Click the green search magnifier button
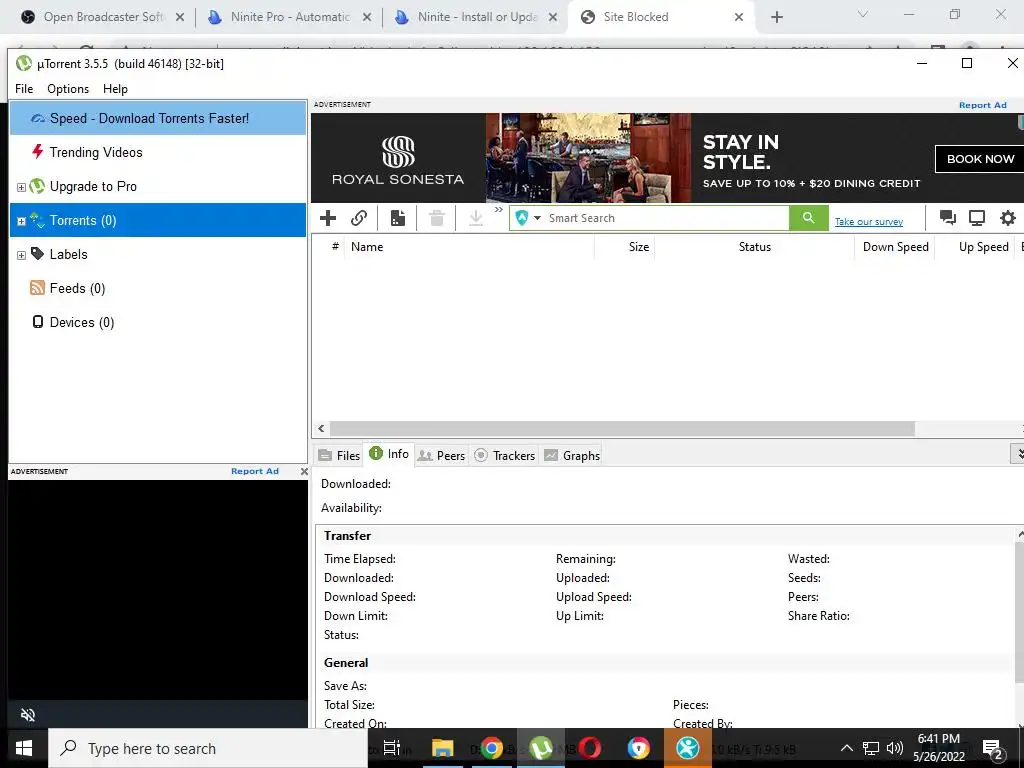 808,218
